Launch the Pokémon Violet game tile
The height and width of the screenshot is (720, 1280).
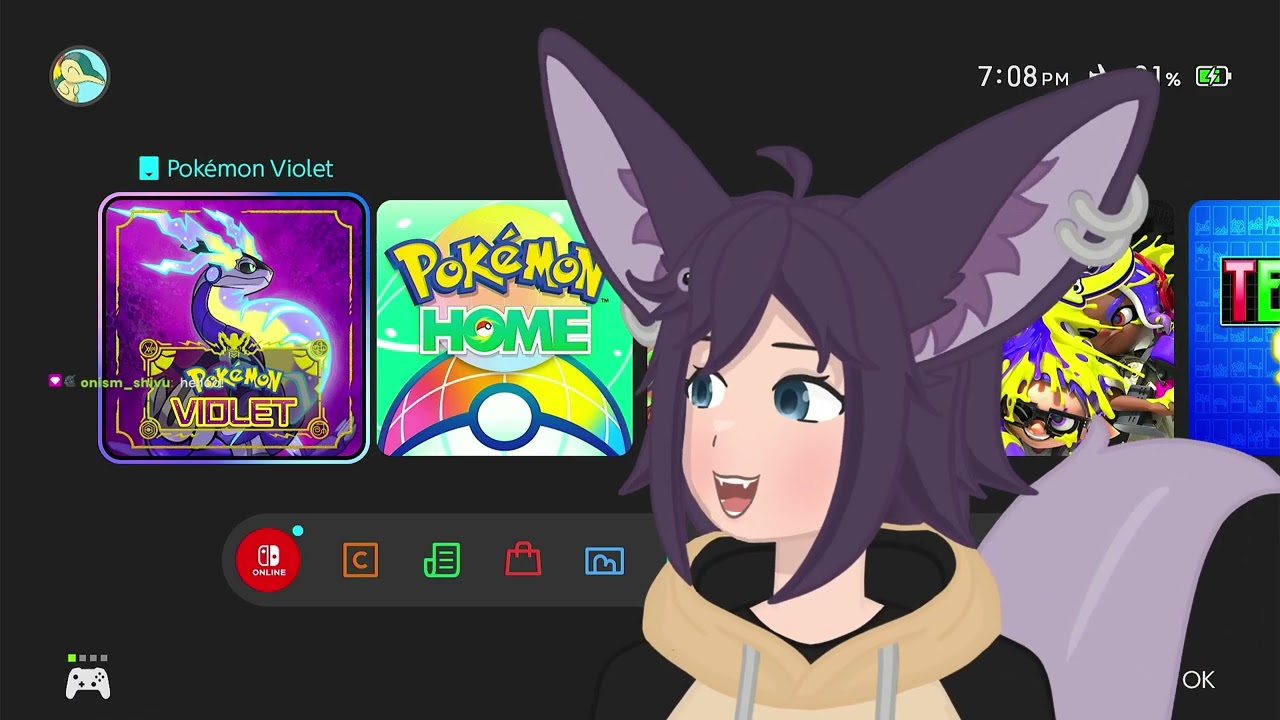click(x=234, y=328)
